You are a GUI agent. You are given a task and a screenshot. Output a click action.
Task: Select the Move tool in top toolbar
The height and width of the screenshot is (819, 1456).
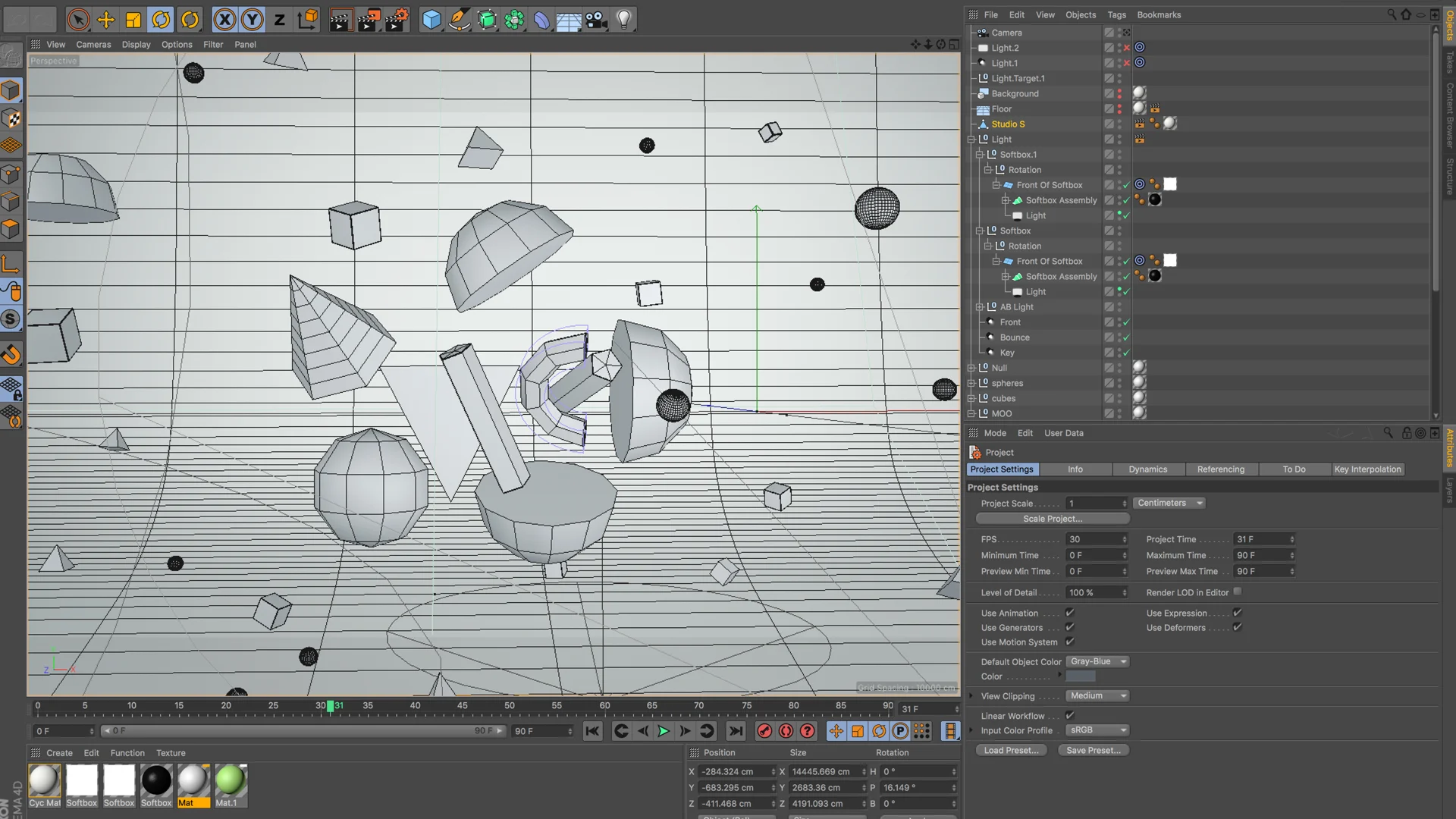point(106,20)
